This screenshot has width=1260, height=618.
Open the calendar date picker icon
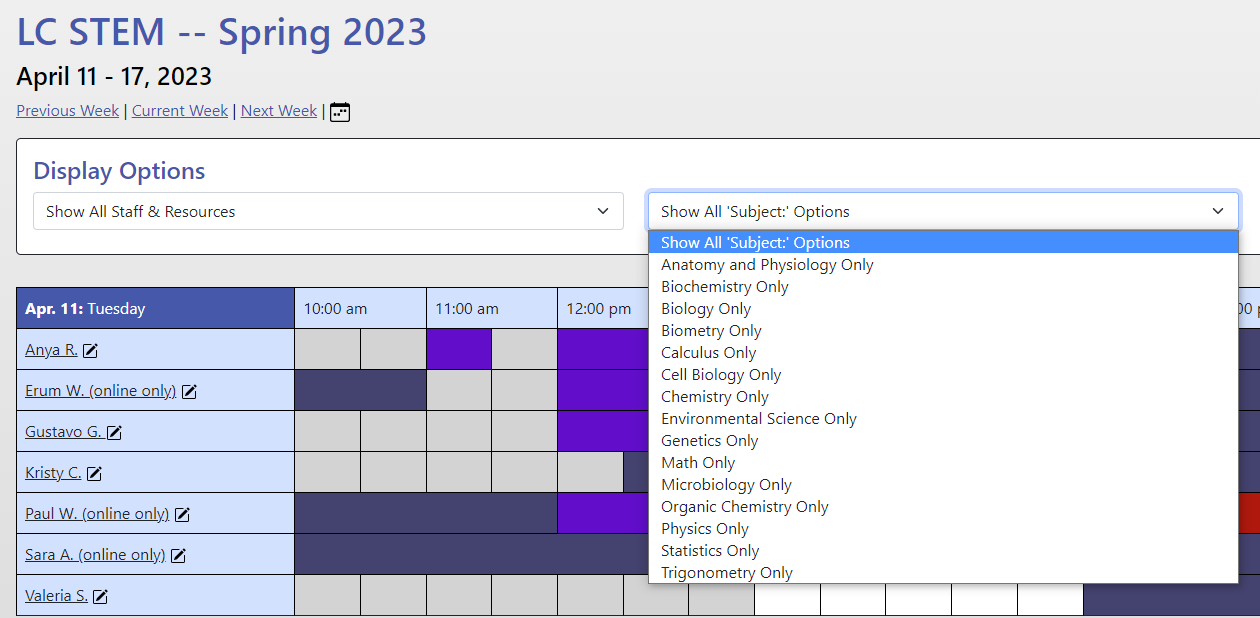(339, 111)
